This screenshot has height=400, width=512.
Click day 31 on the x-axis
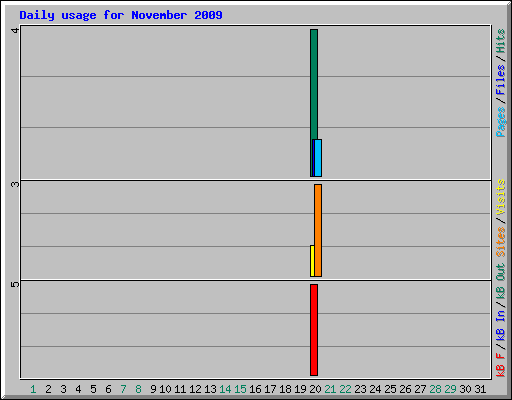click(480, 389)
